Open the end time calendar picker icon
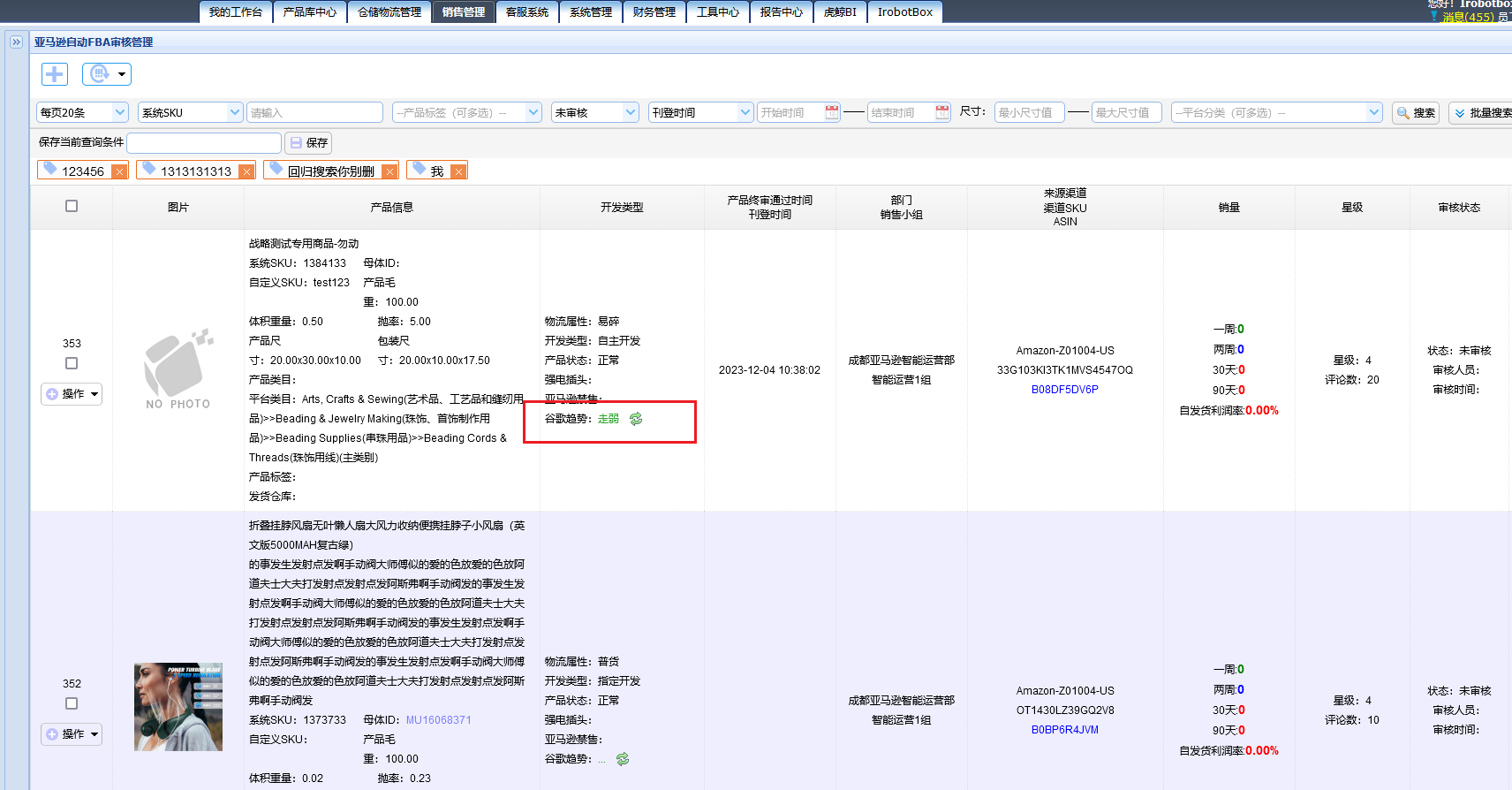Viewport: 1512px width, 790px height. tap(942, 112)
